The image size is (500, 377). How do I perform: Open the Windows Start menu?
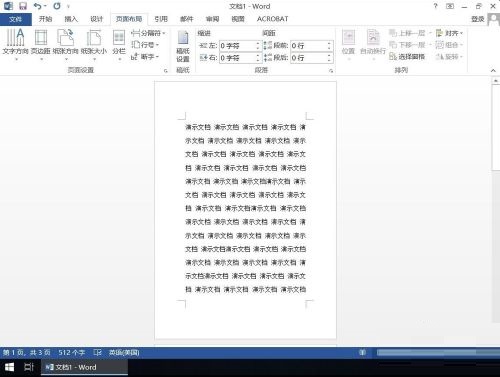click(9, 367)
